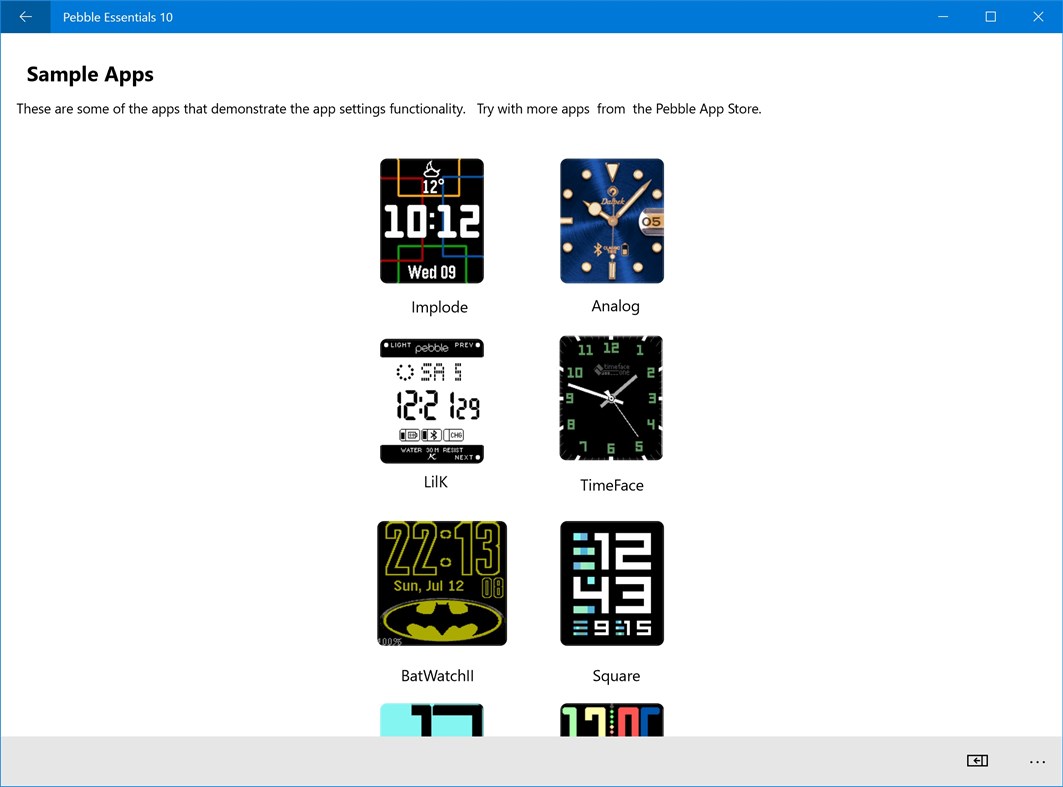This screenshot has height=787, width=1063.
Task: Select the TimeFace watchface icon
Action: coord(611,398)
